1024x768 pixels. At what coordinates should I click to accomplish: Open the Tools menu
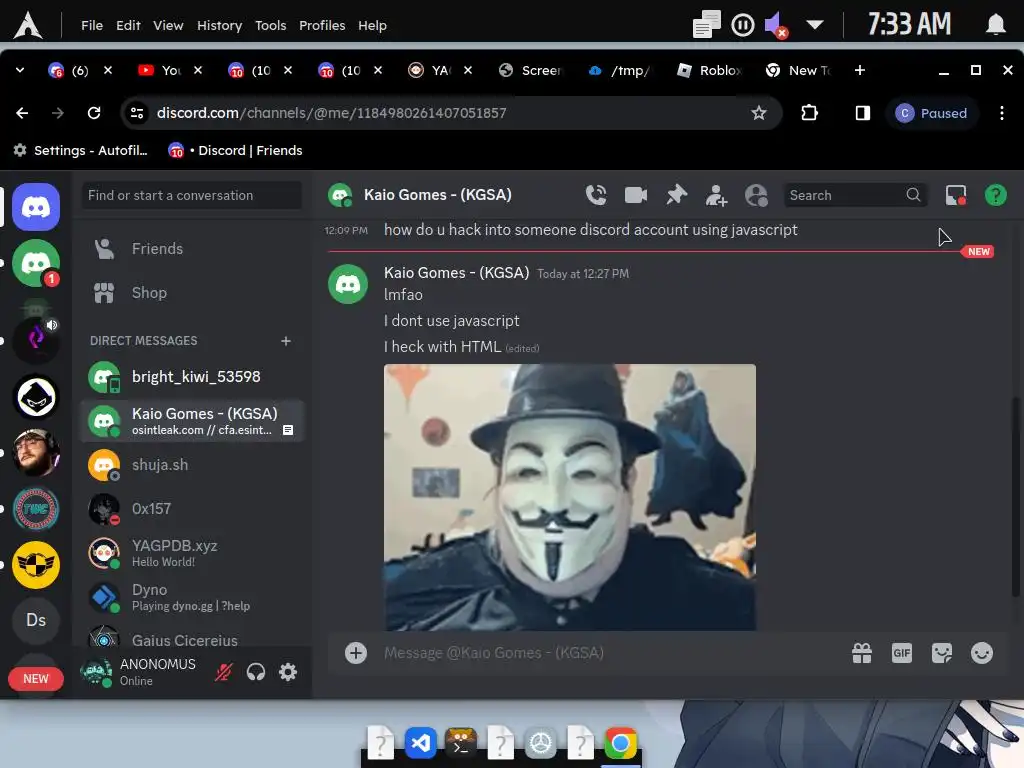pos(270,25)
